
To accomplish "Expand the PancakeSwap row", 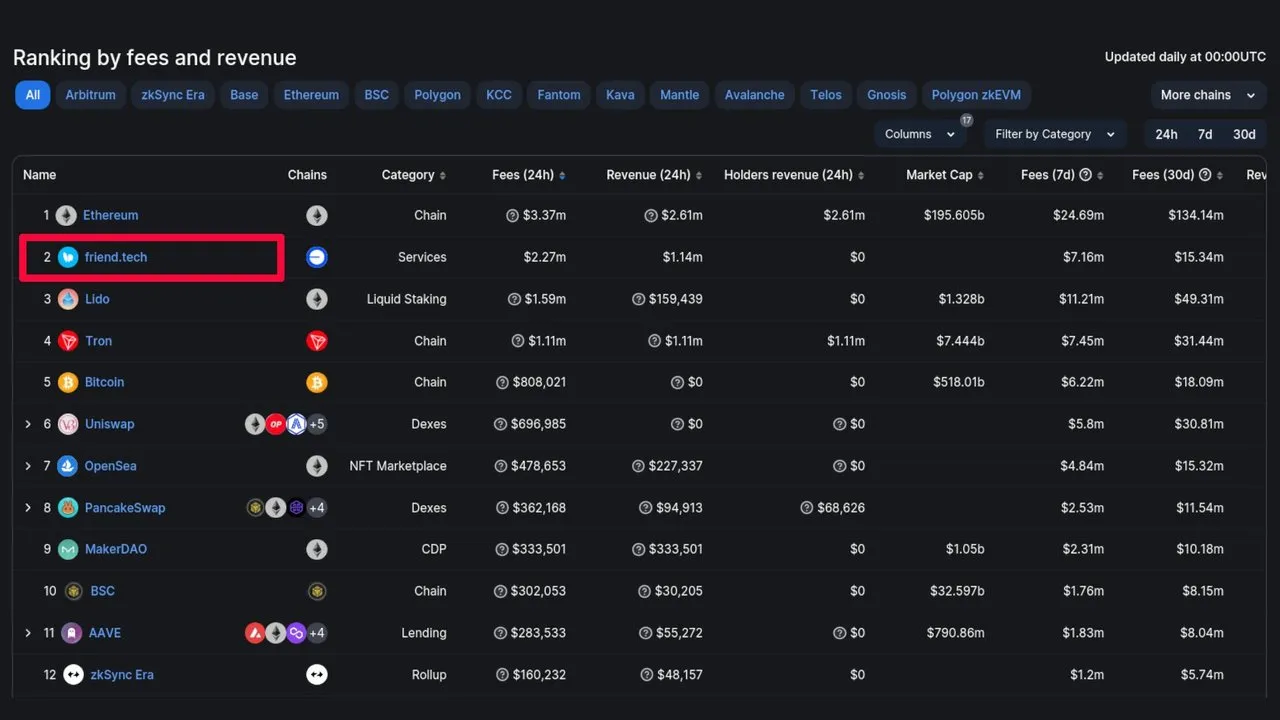I will [28, 508].
